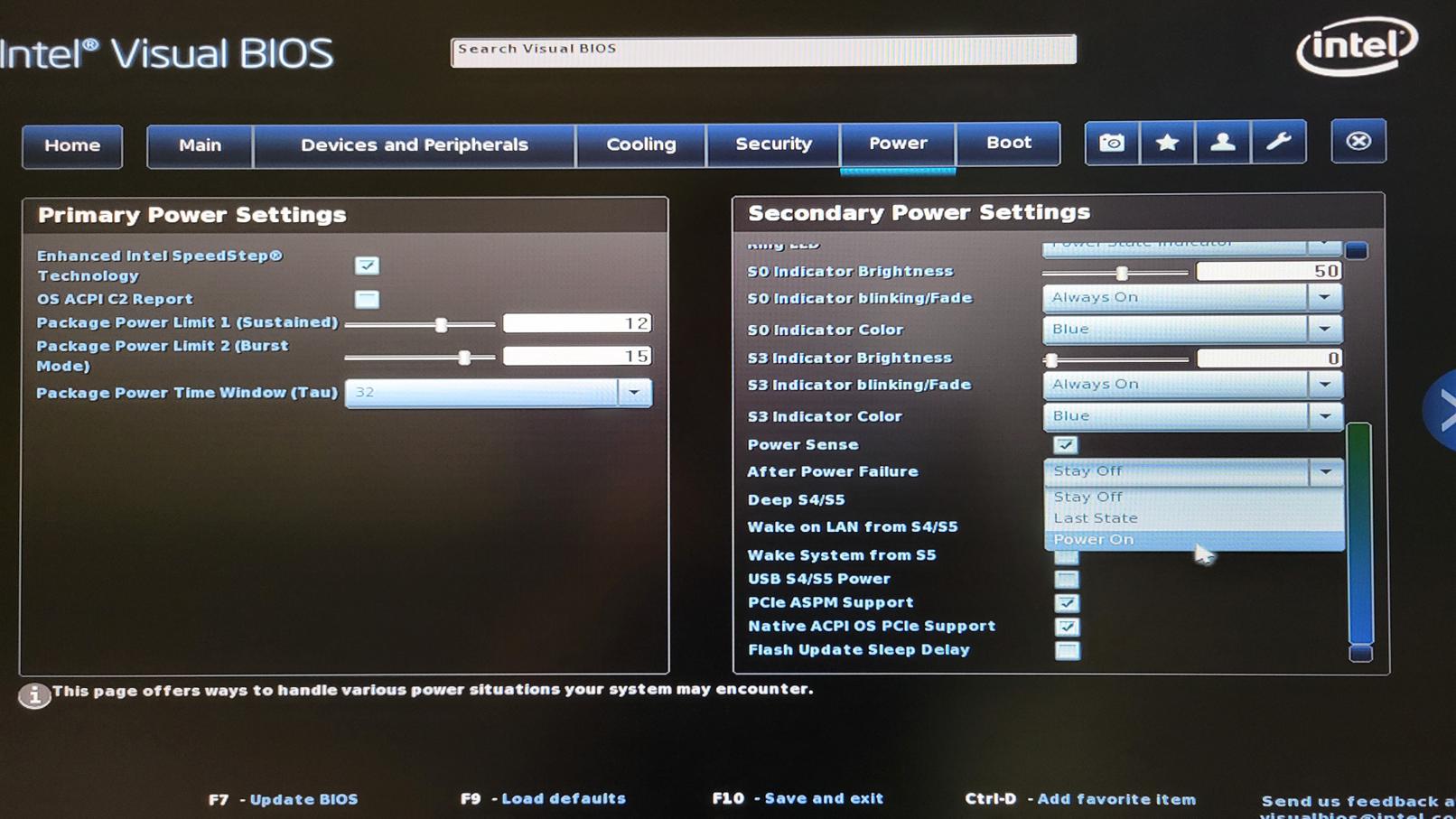Click the camera screenshot icon
The width and height of the screenshot is (1456, 819).
[1112, 143]
